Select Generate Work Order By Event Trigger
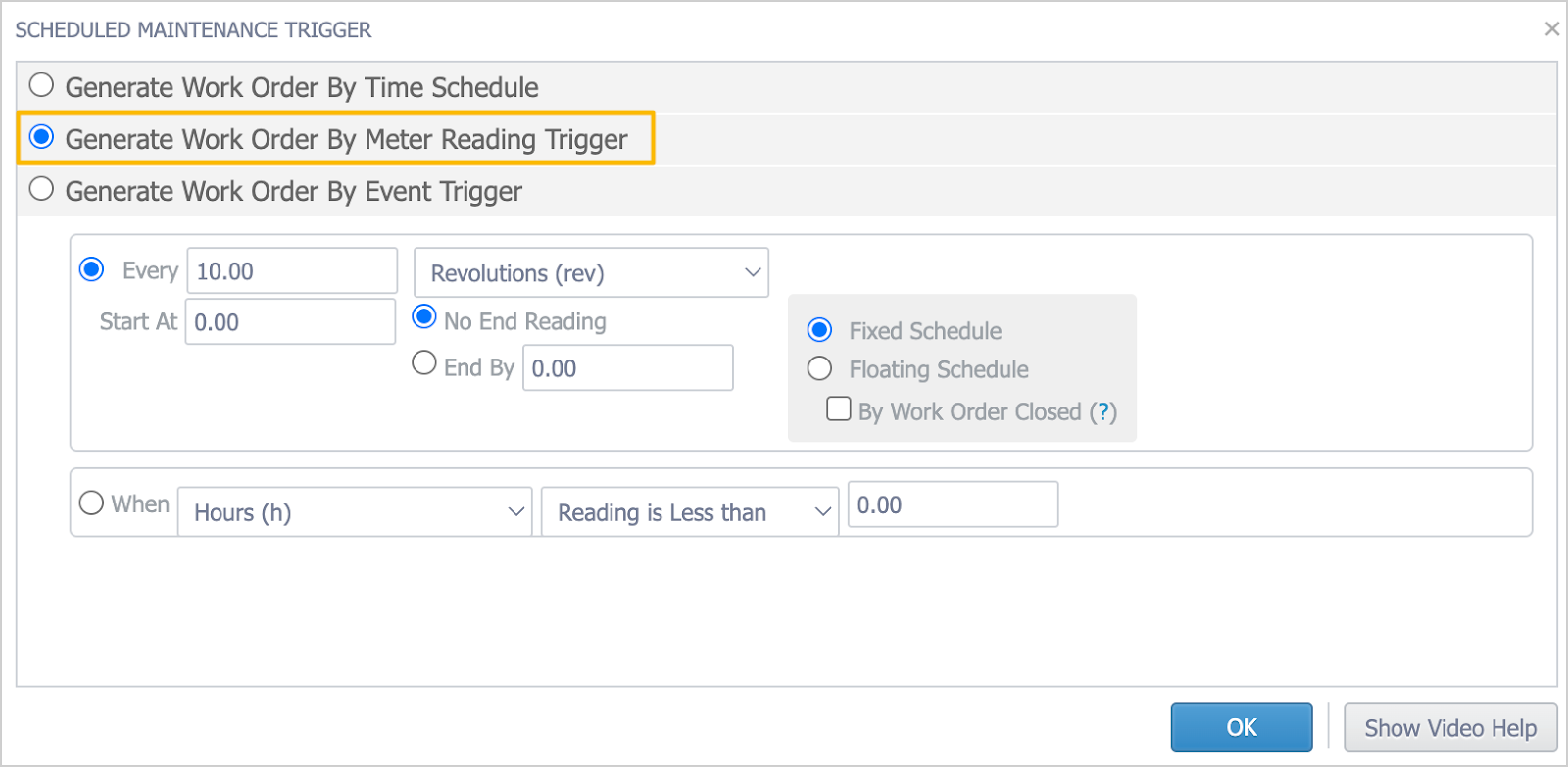Viewport: 1568px width, 767px height. coord(41,188)
